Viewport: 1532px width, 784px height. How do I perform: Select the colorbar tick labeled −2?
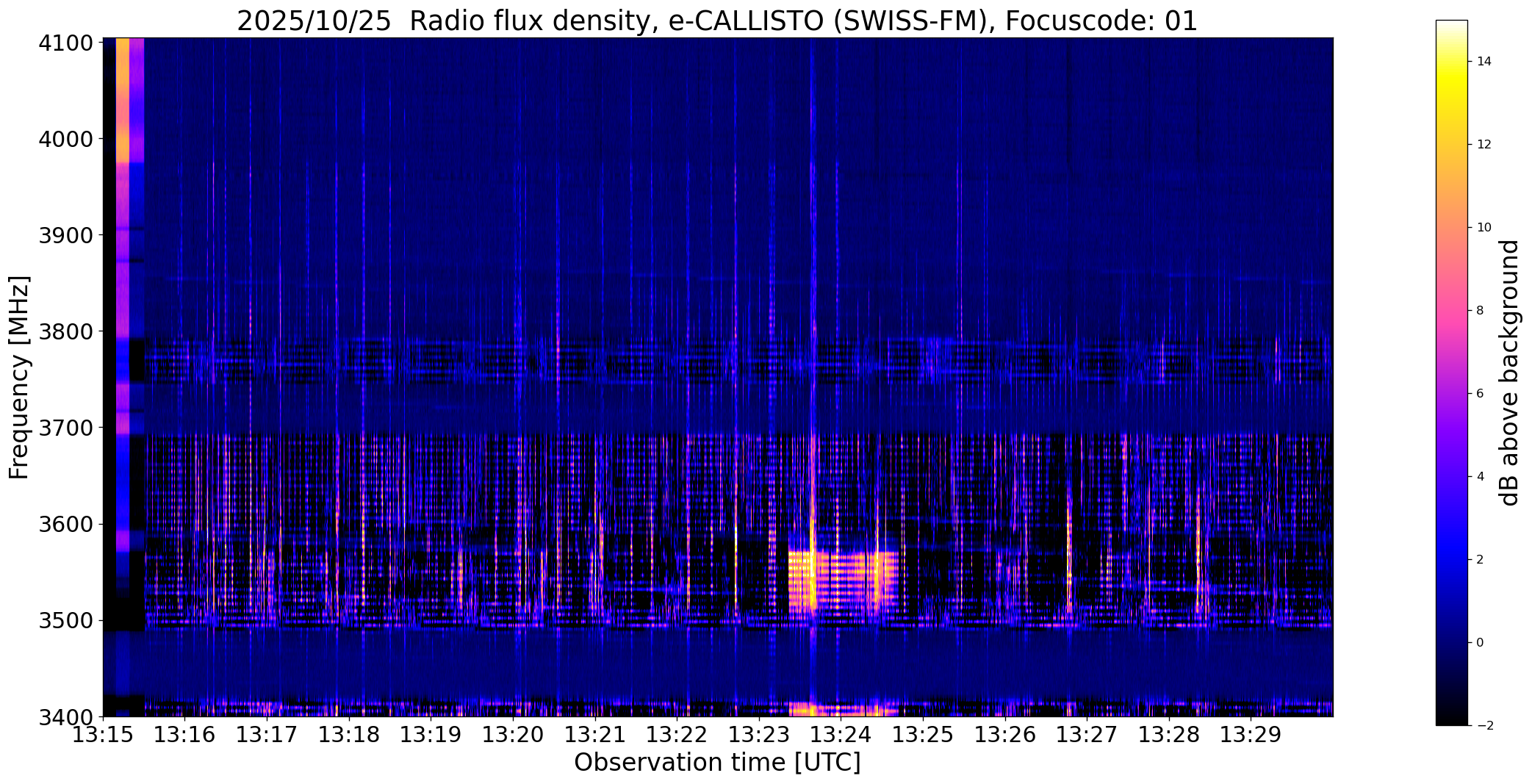click(x=1484, y=726)
